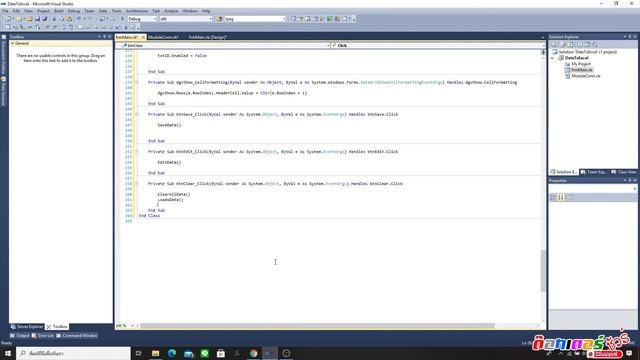The width and height of the screenshot is (640, 360).
Task: Close the frmMain.vb editor tab
Action: pos(143,37)
